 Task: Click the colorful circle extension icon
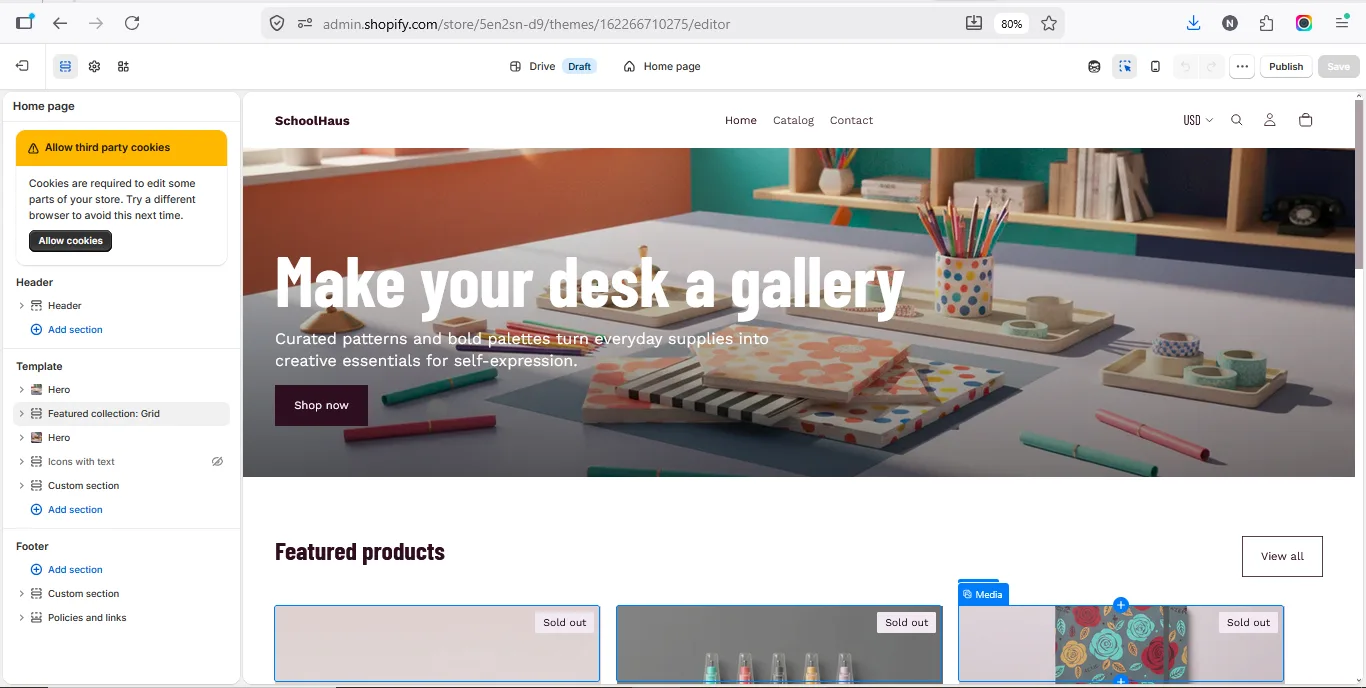coord(1304,23)
